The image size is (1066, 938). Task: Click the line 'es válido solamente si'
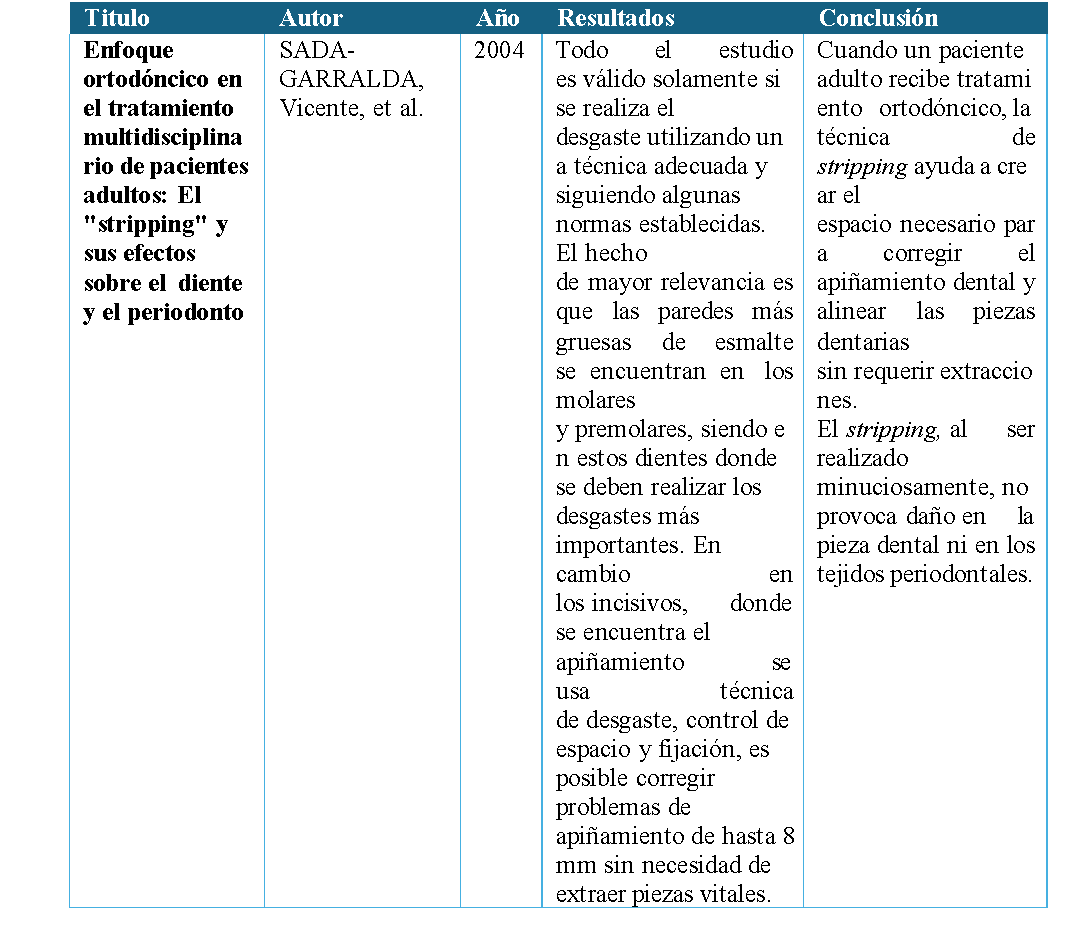coord(668,79)
